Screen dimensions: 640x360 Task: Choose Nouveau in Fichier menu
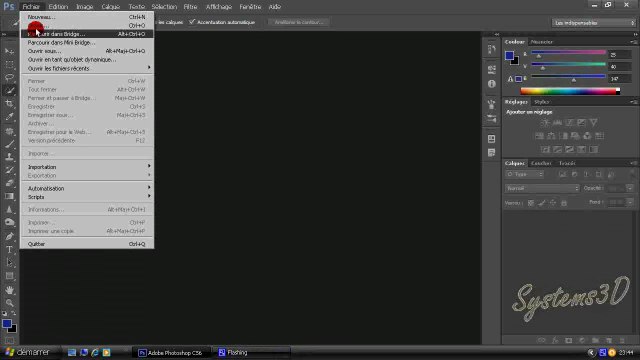click(87, 17)
